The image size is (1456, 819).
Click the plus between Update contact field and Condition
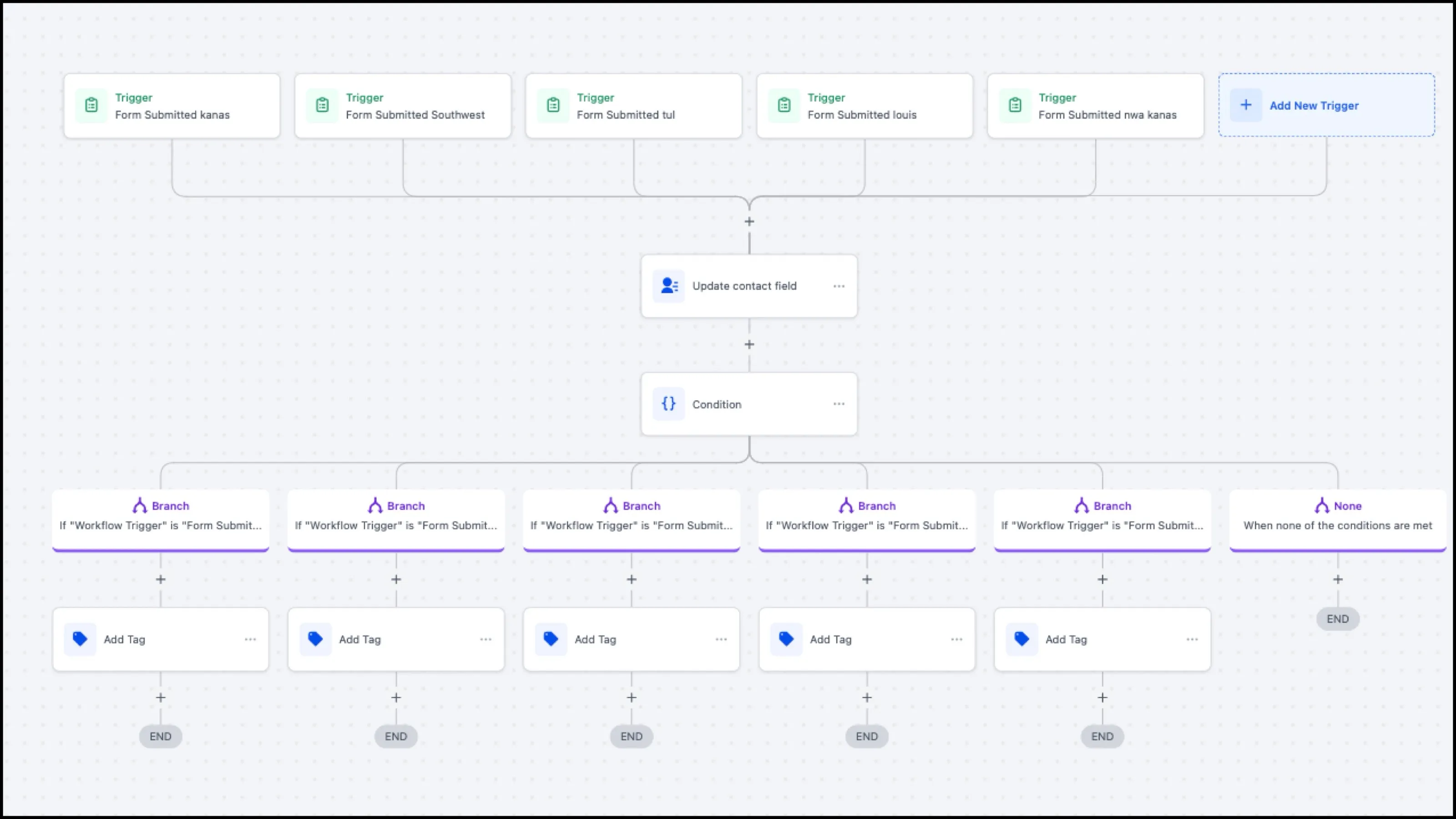pos(749,344)
